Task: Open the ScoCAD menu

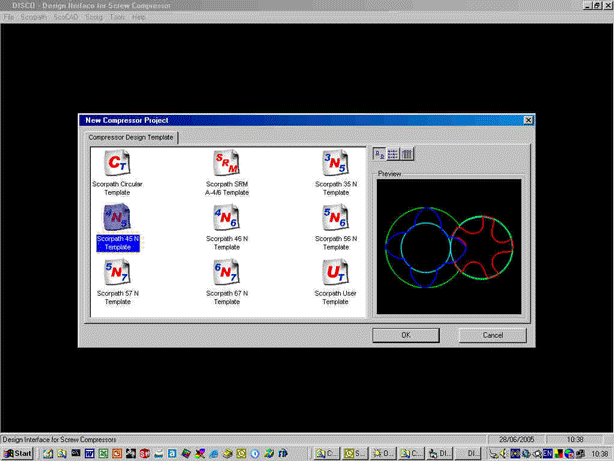Action: (x=65, y=17)
